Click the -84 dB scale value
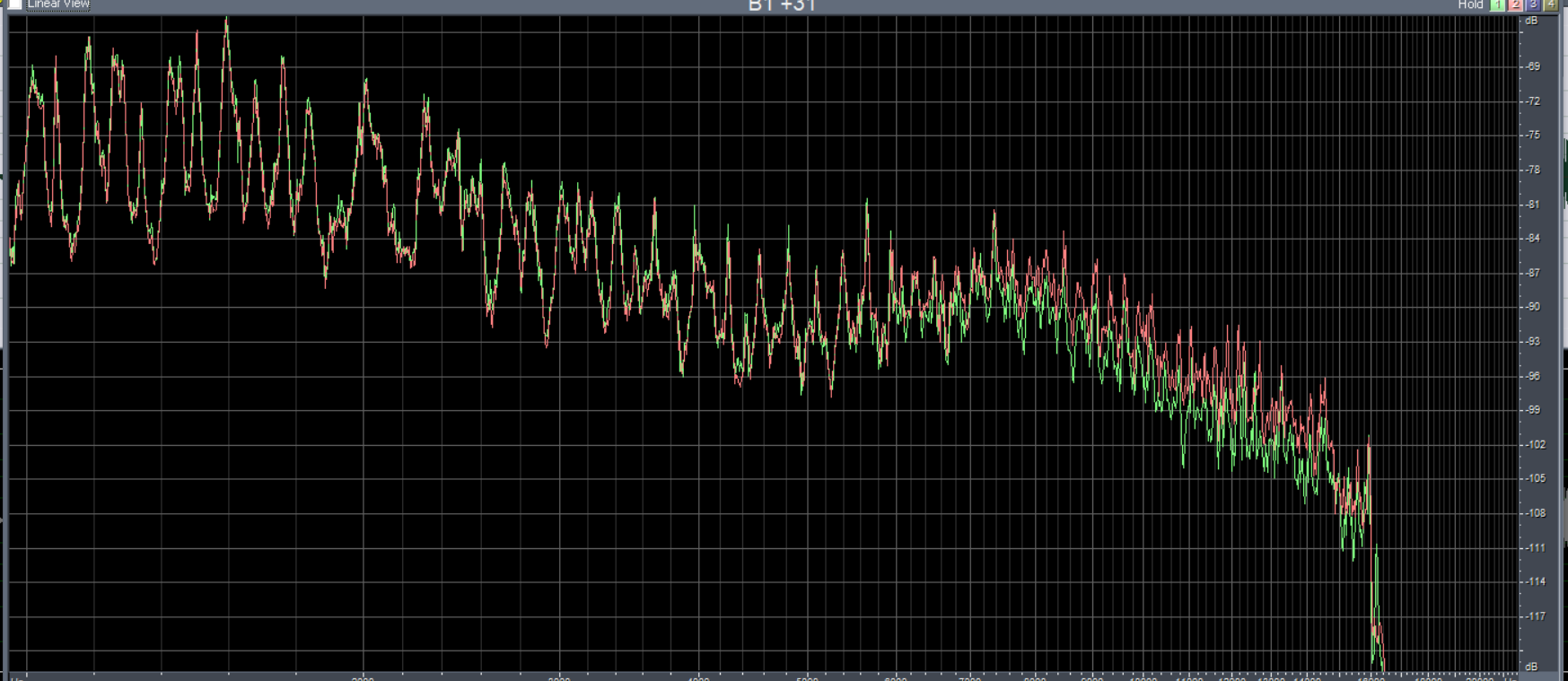Image resolution: width=1568 pixels, height=681 pixels. click(x=1533, y=238)
